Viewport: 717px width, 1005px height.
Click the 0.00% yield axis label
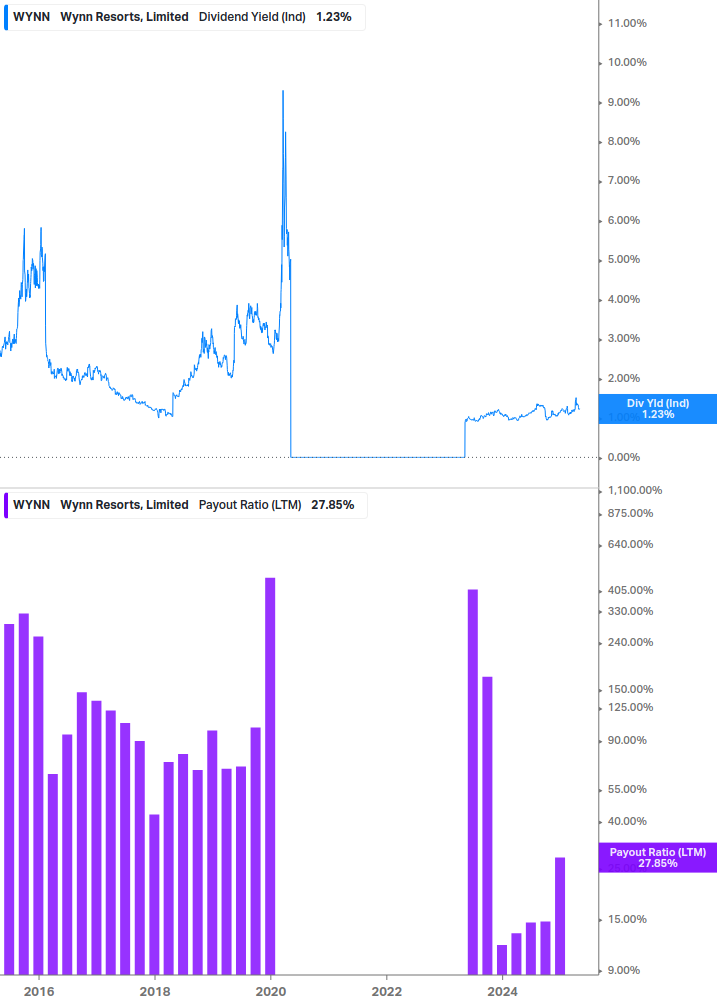tap(624, 457)
